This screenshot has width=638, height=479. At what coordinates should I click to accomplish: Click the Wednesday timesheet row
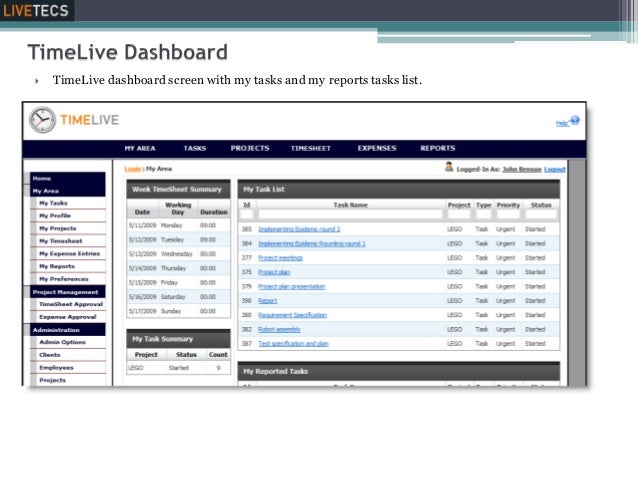click(x=179, y=254)
